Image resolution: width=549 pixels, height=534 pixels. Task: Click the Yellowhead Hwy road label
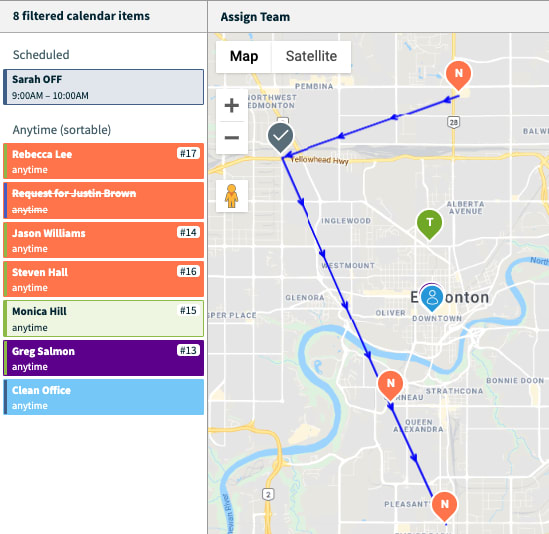click(320, 160)
